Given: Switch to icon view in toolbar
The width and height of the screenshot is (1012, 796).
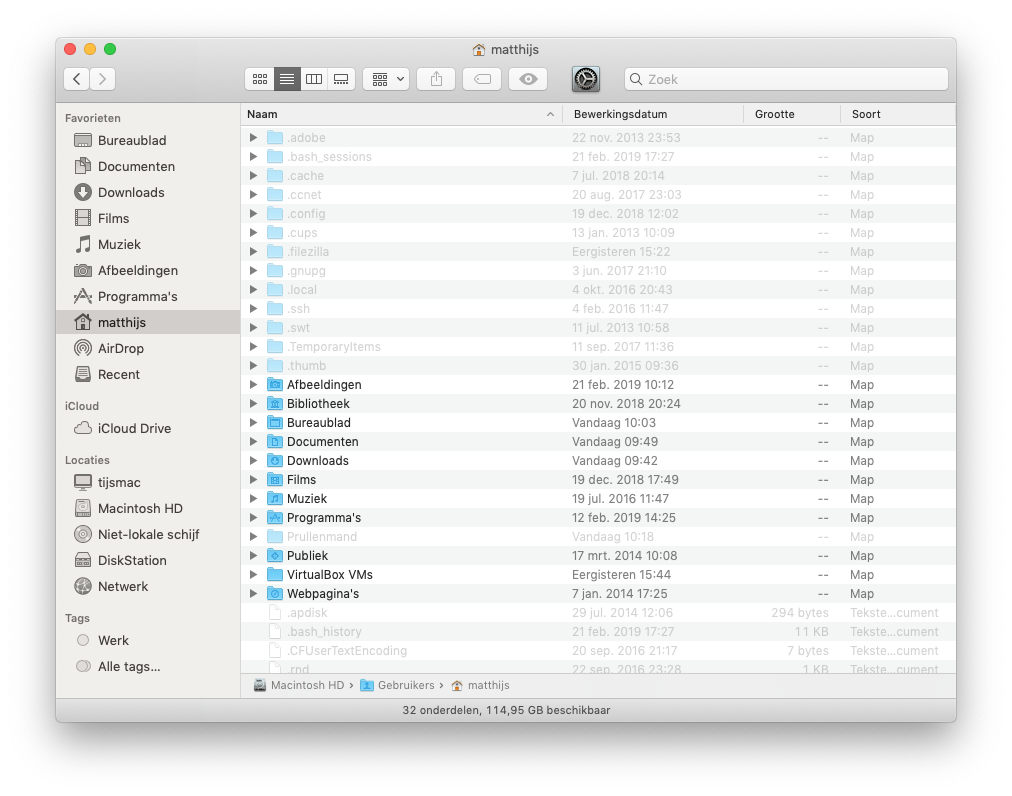Looking at the screenshot, I should tap(259, 79).
